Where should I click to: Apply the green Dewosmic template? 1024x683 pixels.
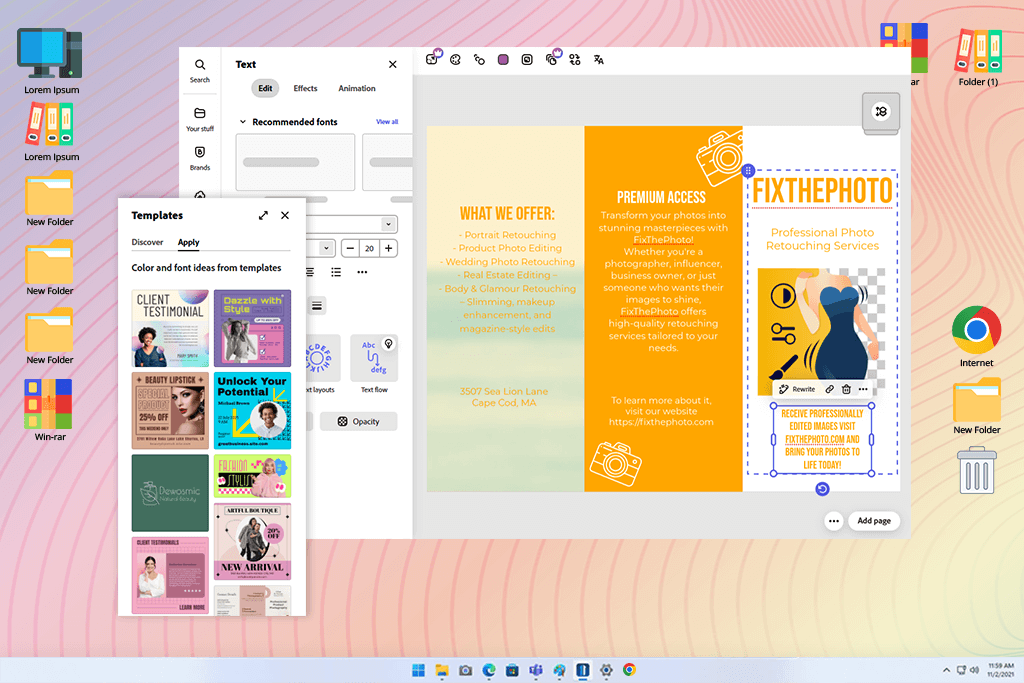(170, 493)
